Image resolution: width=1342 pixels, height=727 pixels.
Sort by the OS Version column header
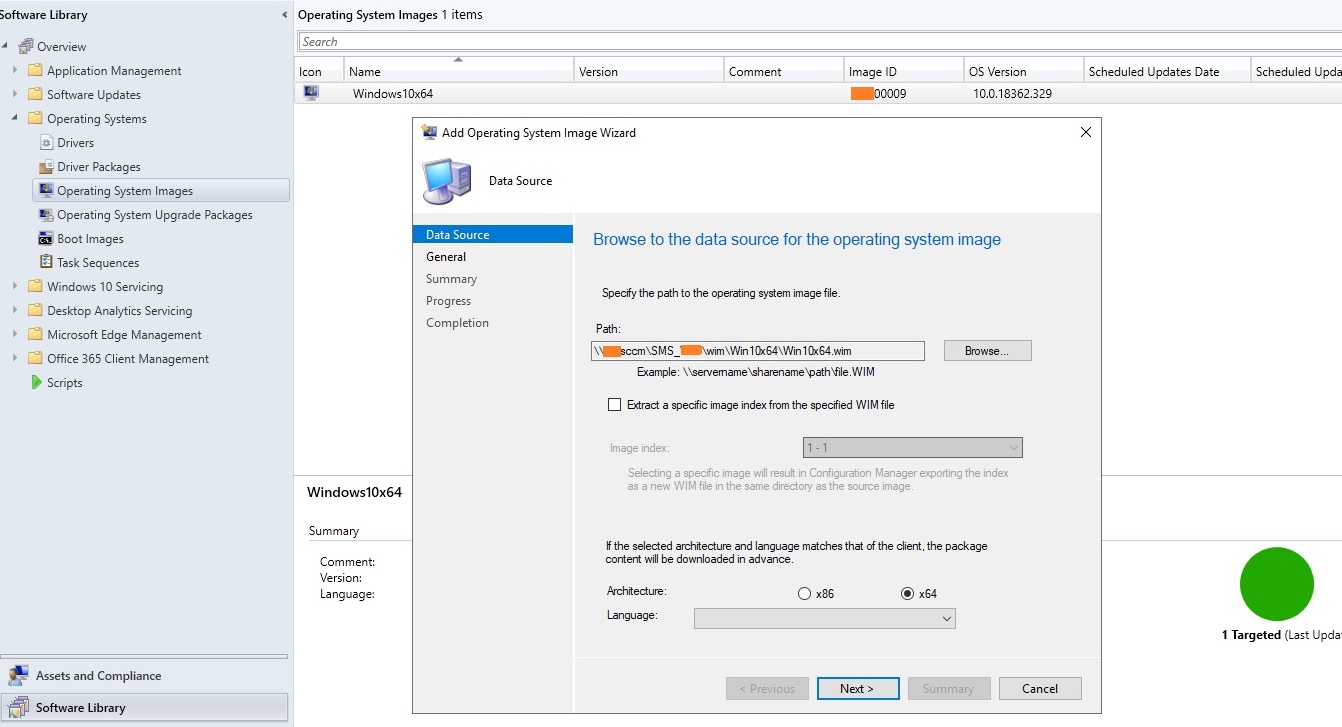pos(1024,71)
